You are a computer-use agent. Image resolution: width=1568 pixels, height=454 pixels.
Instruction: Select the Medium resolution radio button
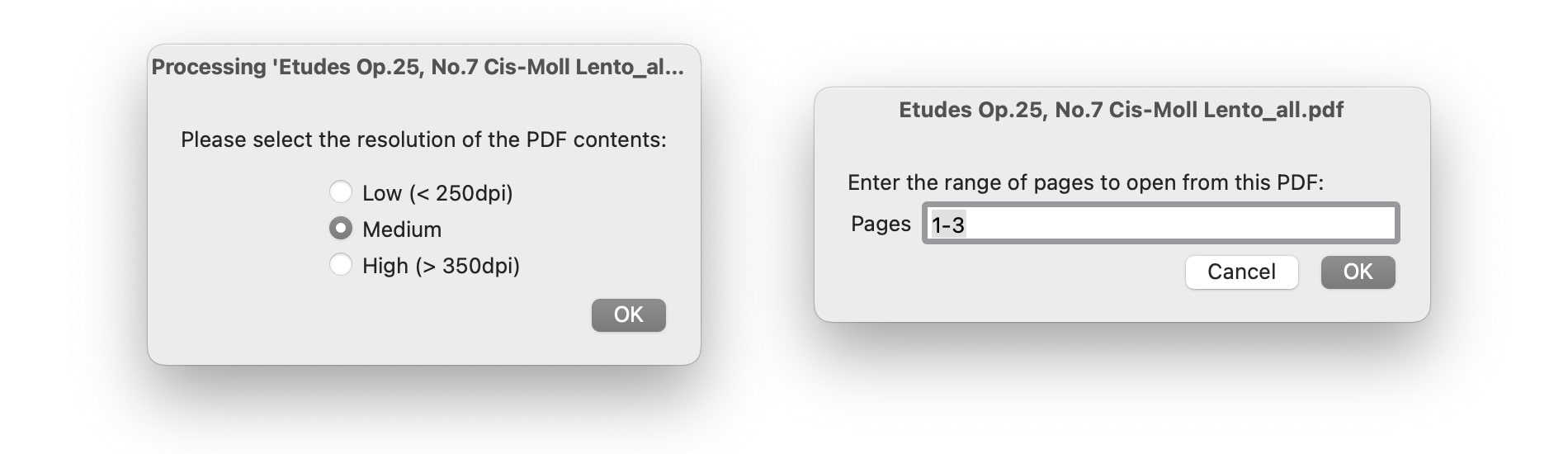(341, 229)
